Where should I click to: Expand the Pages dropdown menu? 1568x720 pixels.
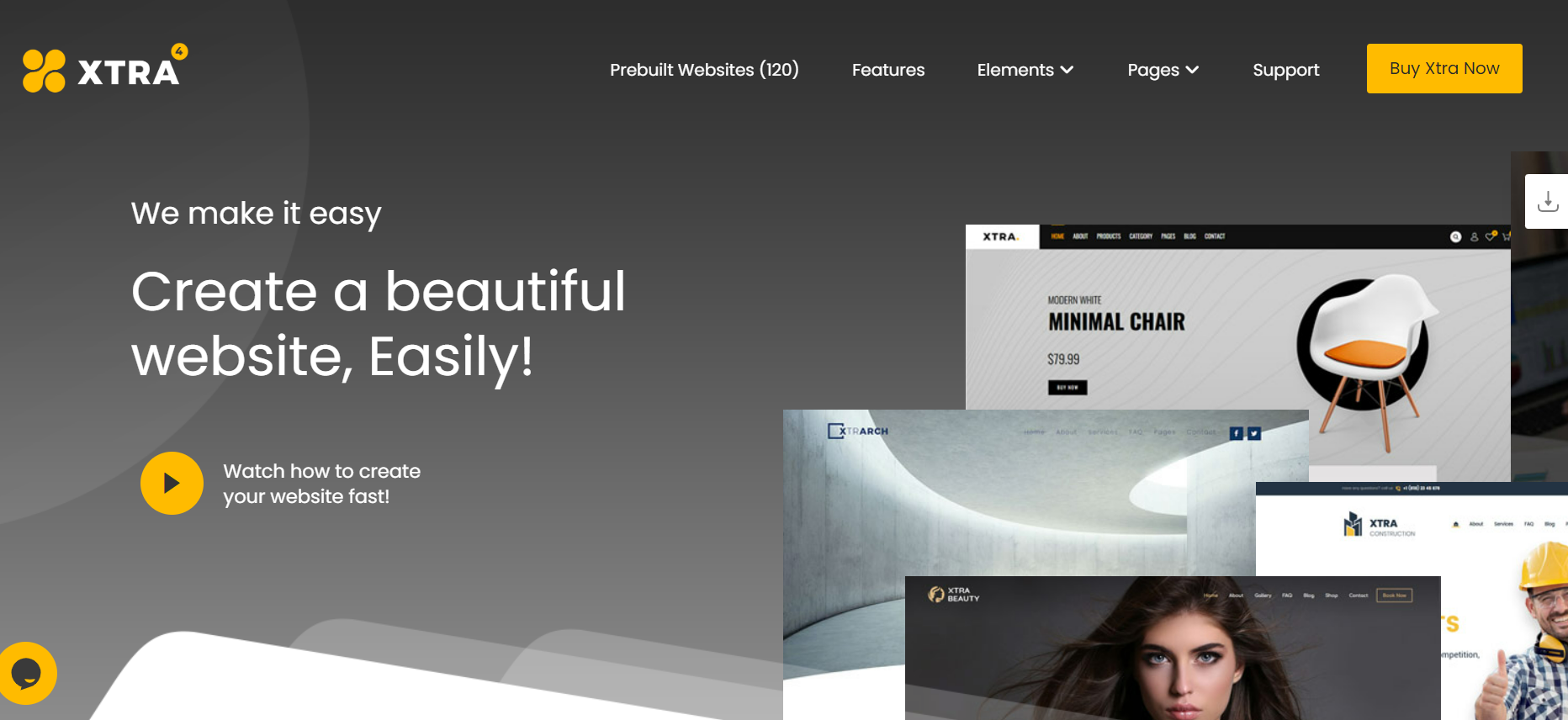coord(1163,70)
